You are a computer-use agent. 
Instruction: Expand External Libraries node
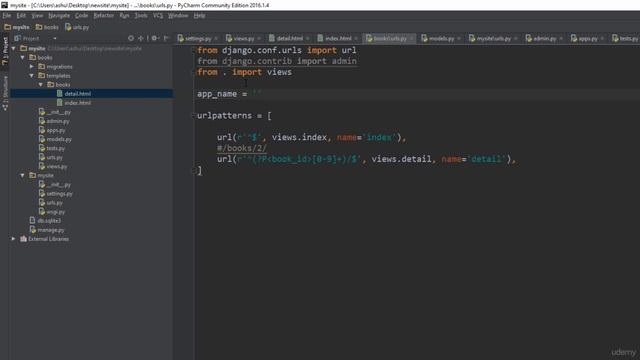click(13, 239)
